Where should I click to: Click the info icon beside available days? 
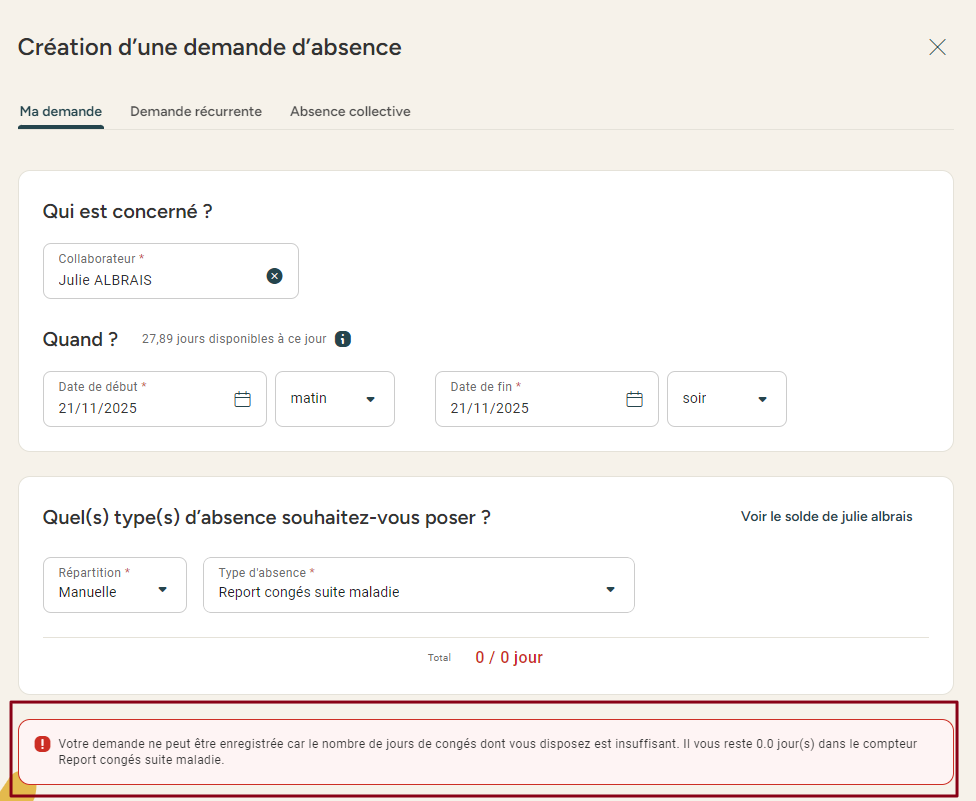(x=343, y=339)
